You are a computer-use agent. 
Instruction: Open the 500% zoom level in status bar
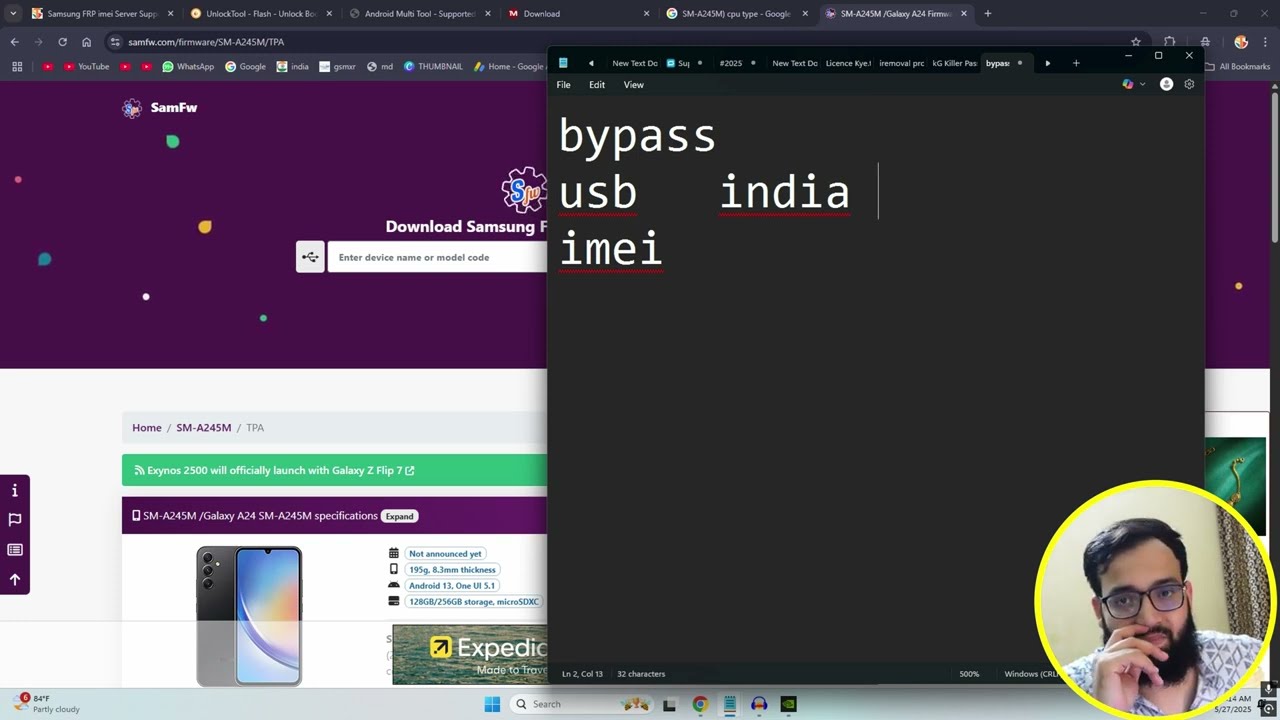coord(969,674)
